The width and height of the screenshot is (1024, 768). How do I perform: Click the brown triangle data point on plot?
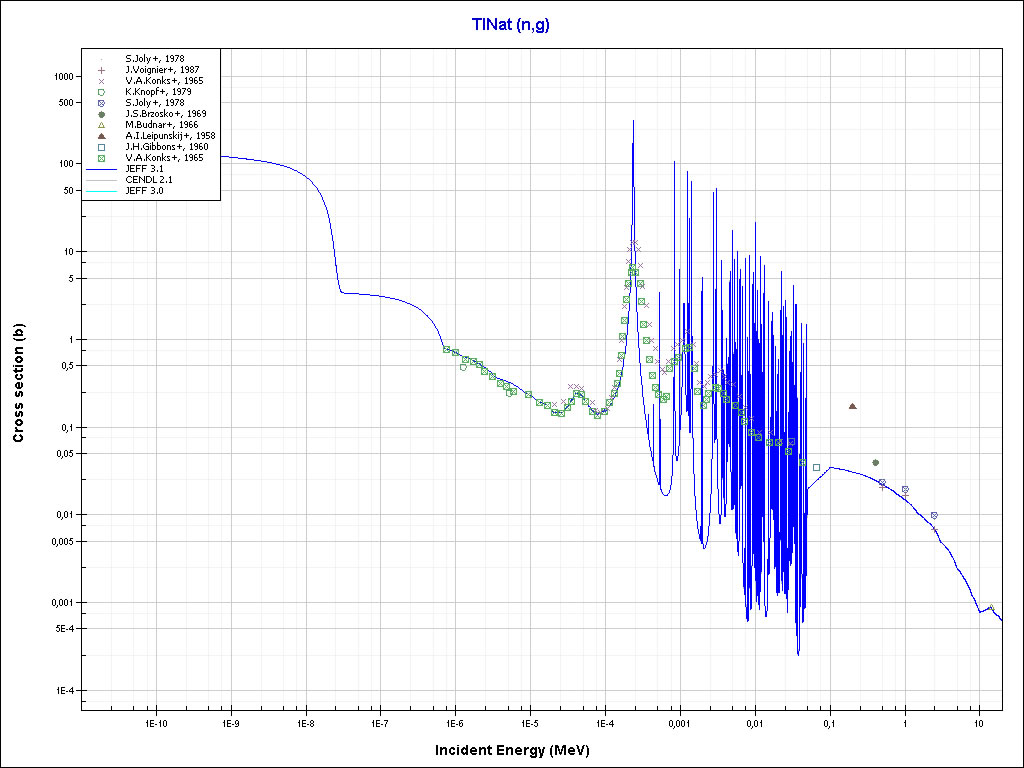(x=852, y=406)
